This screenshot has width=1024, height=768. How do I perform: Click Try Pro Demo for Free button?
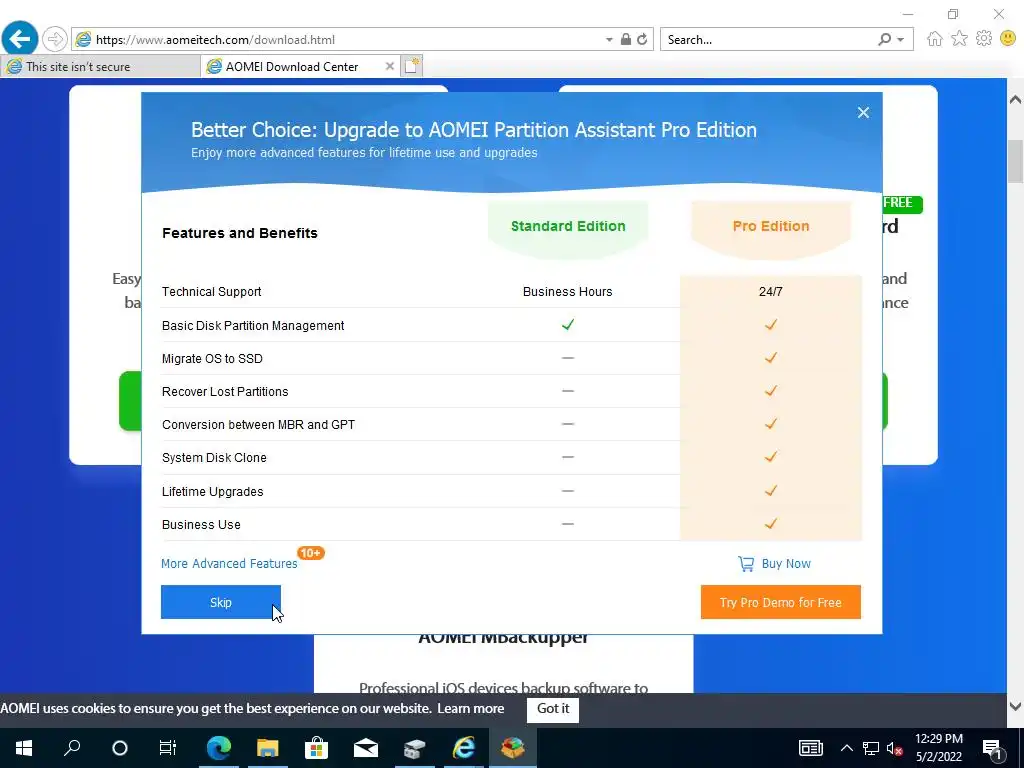[780, 602]
